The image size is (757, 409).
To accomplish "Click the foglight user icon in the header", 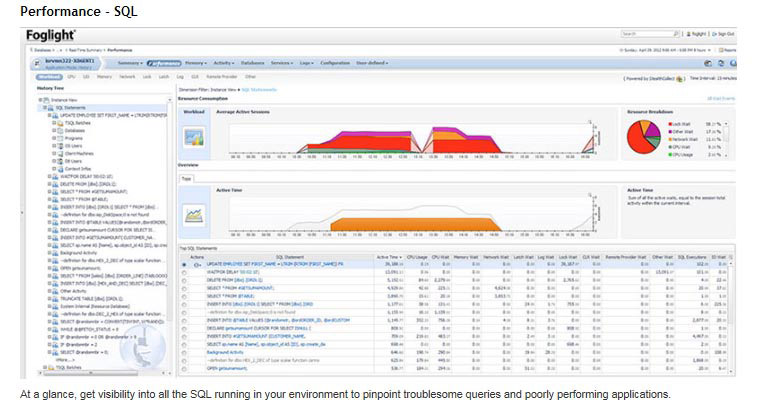I will click(689, 34).
